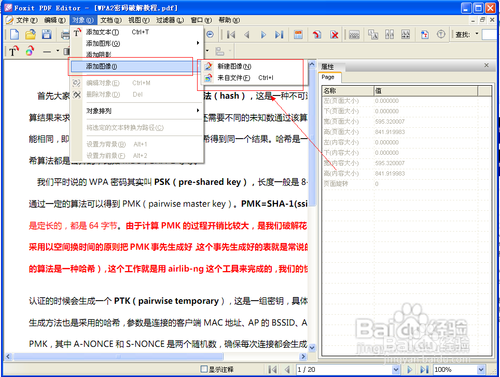Open the 编辑 menu

tap(55, 20)
